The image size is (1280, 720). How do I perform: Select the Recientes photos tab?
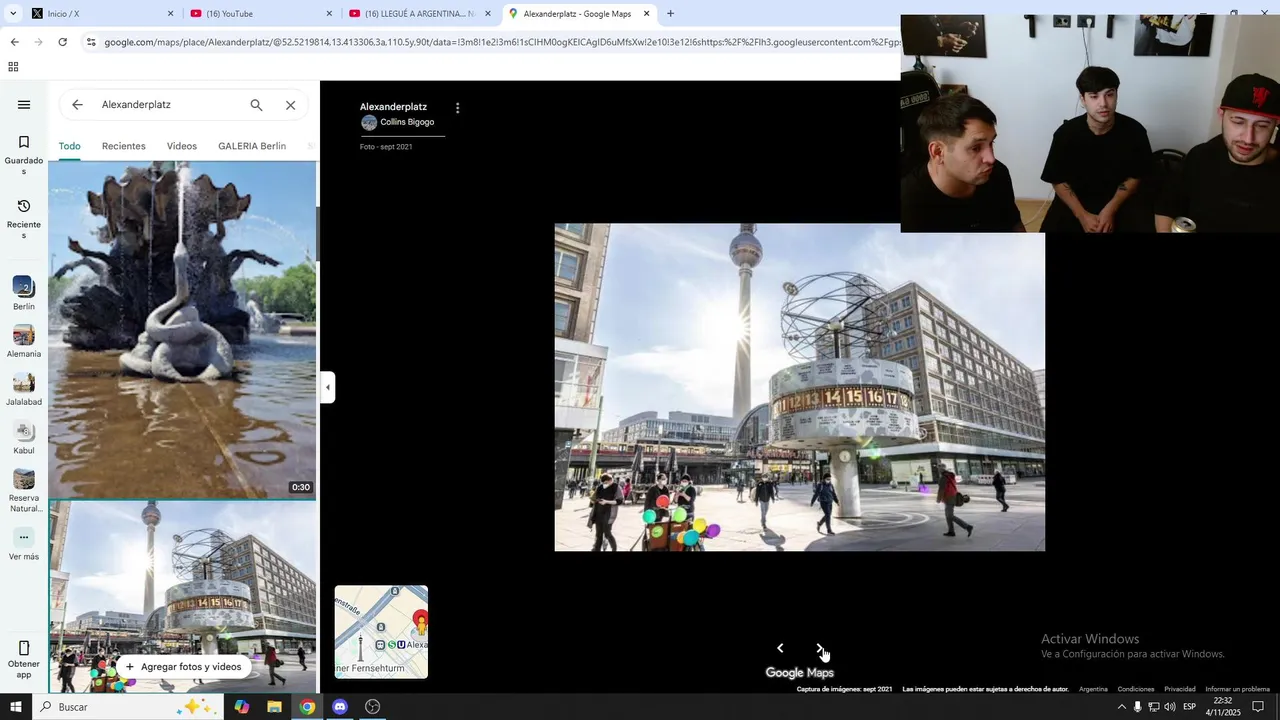coord(124,146)
